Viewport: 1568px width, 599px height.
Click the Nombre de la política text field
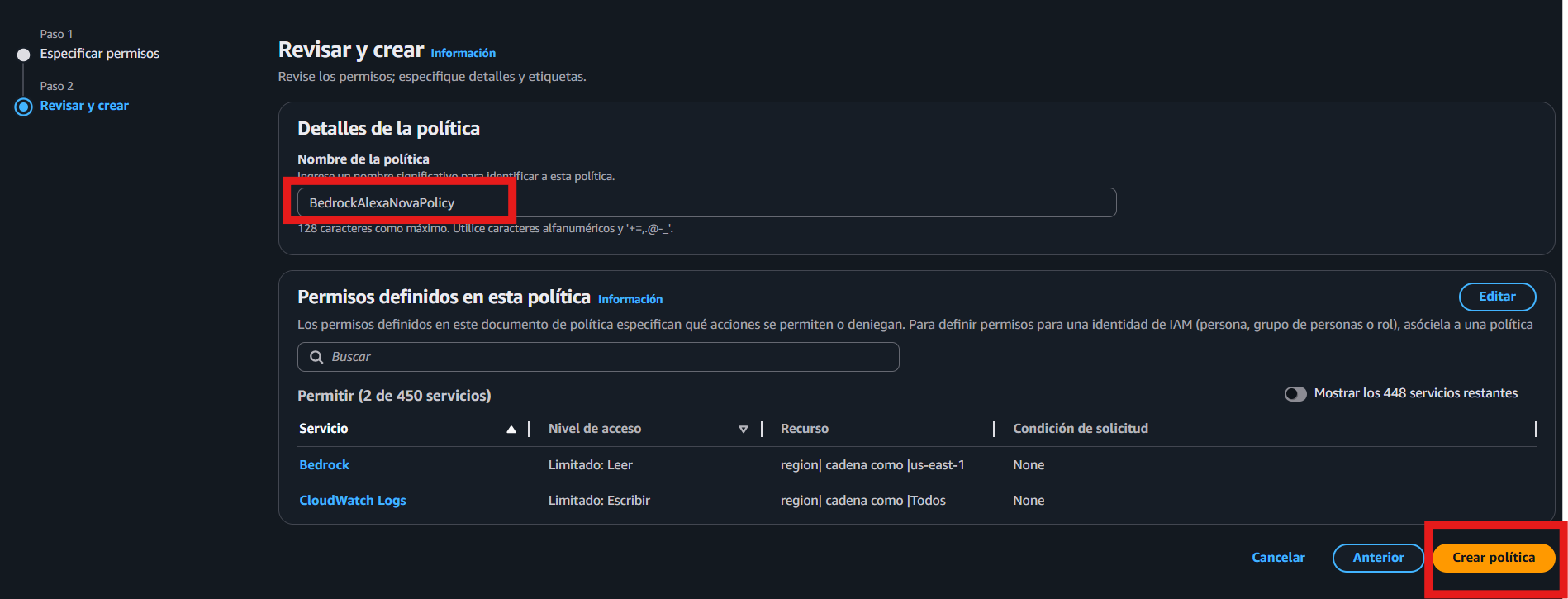coord(706,202)
